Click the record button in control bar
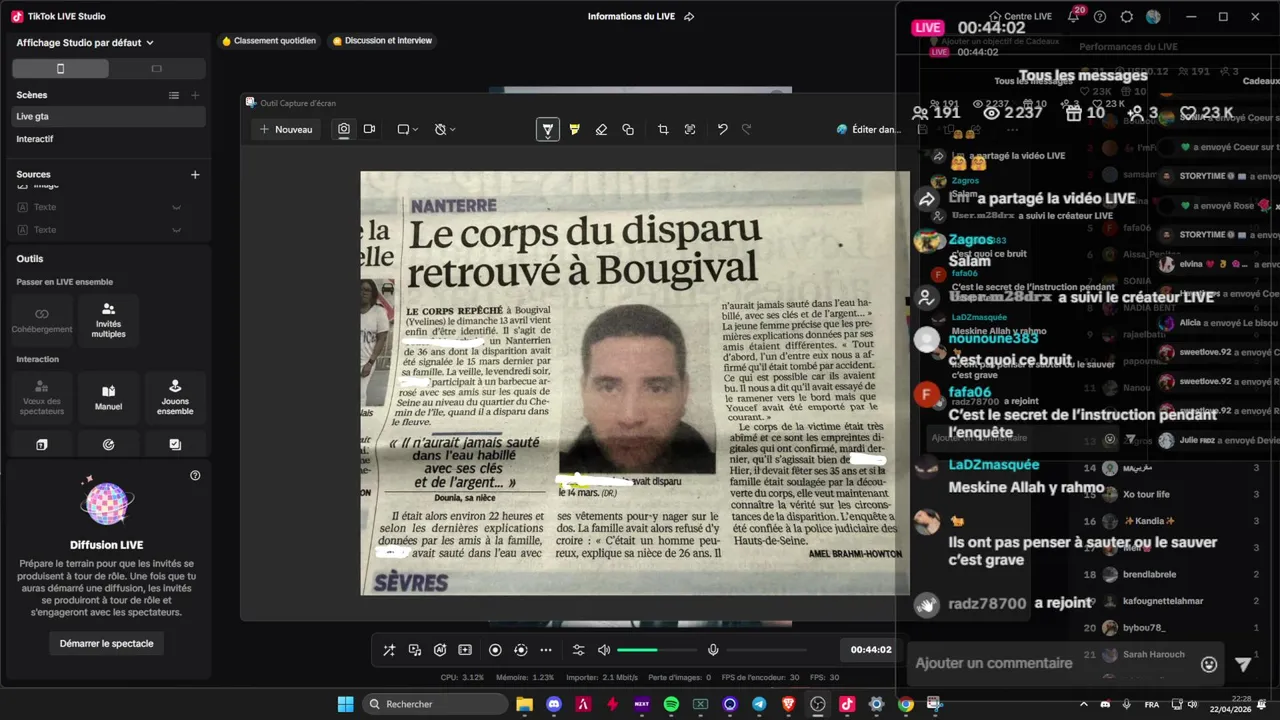Image resolution: width=1280 pixels, height=720 pixels. coord(495,650)
